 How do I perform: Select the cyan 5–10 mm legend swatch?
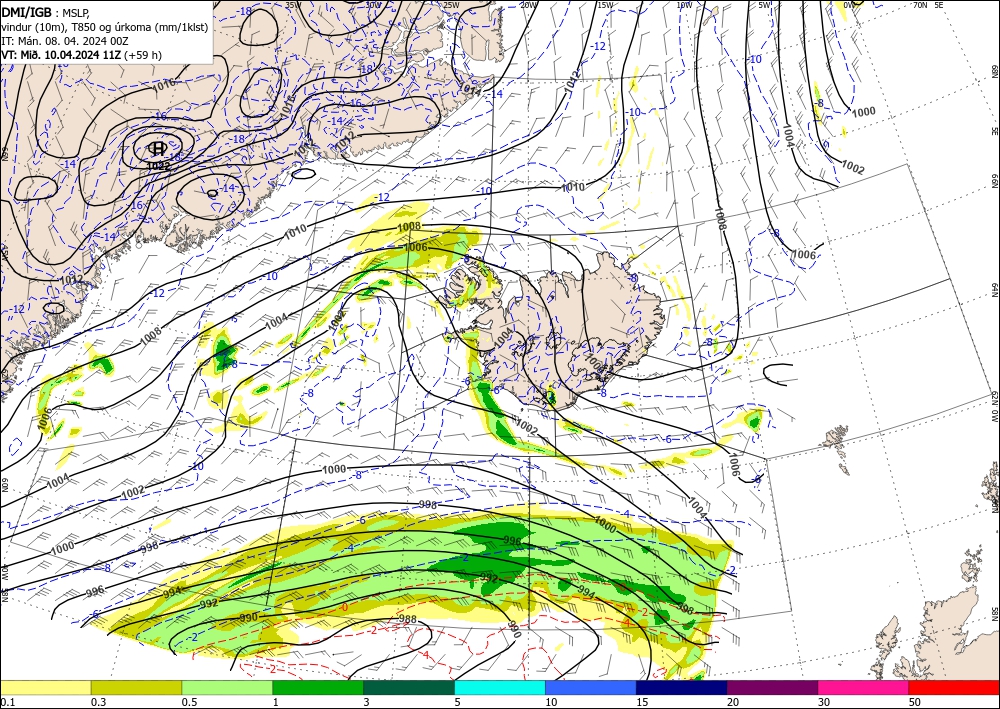[x=500, y=687]
